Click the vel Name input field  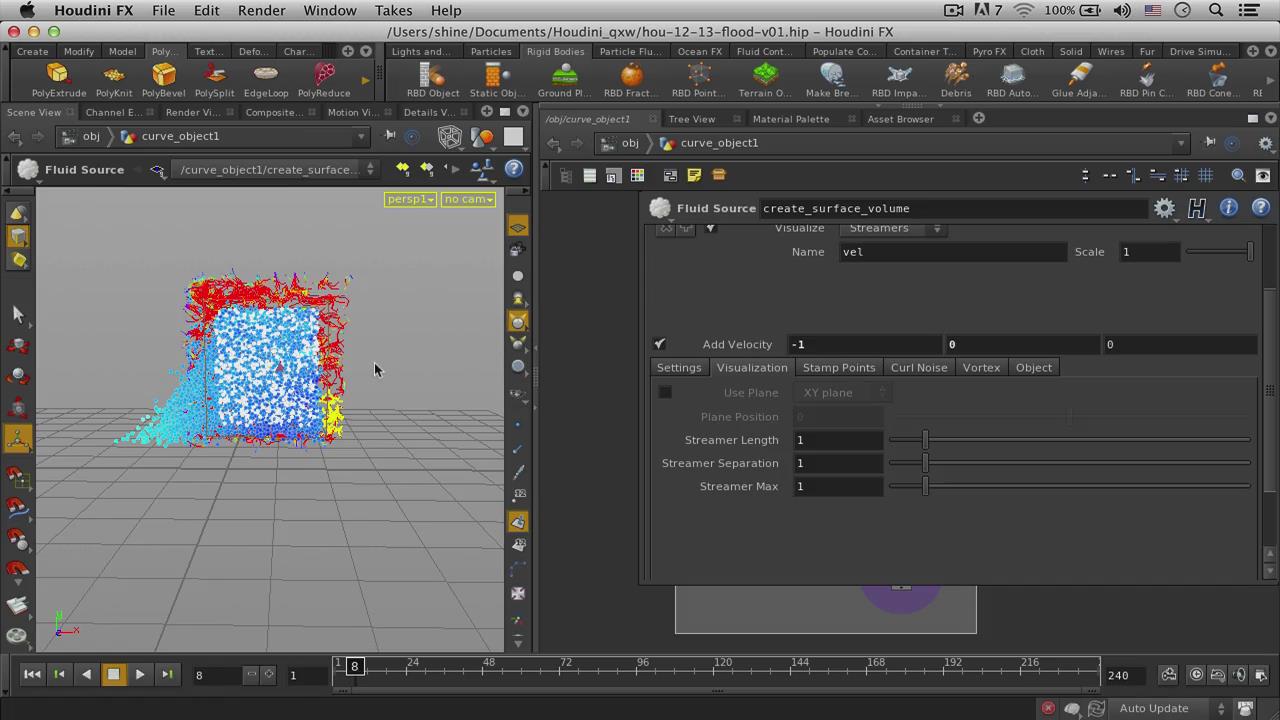953,252
